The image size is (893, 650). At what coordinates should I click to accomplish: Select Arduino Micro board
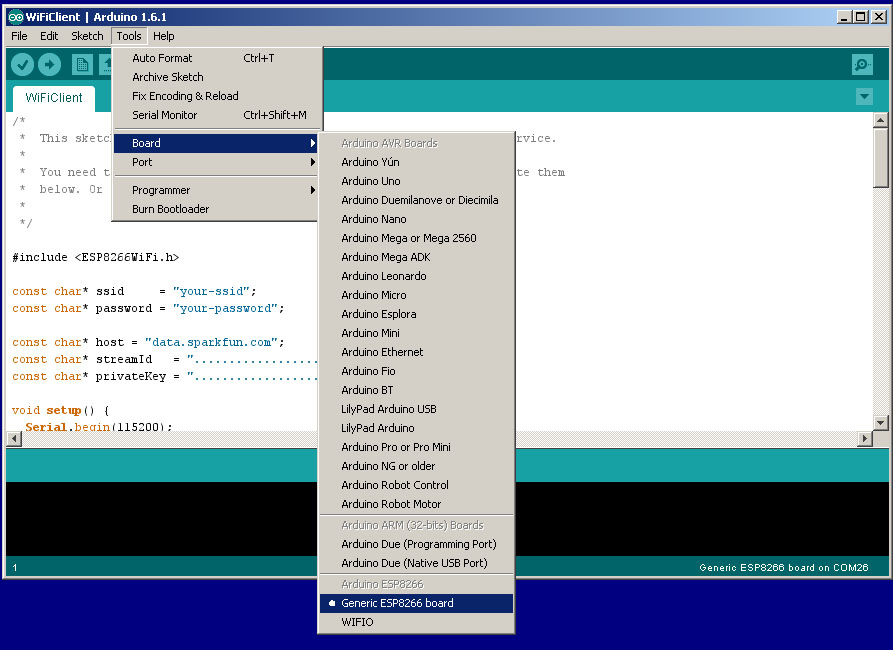point(416,295)
